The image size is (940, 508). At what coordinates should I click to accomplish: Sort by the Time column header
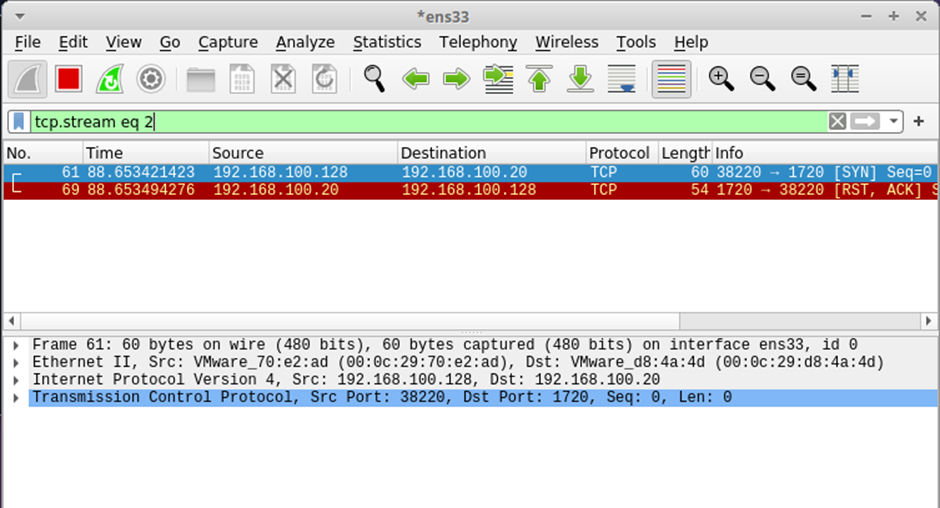(146, 153)
